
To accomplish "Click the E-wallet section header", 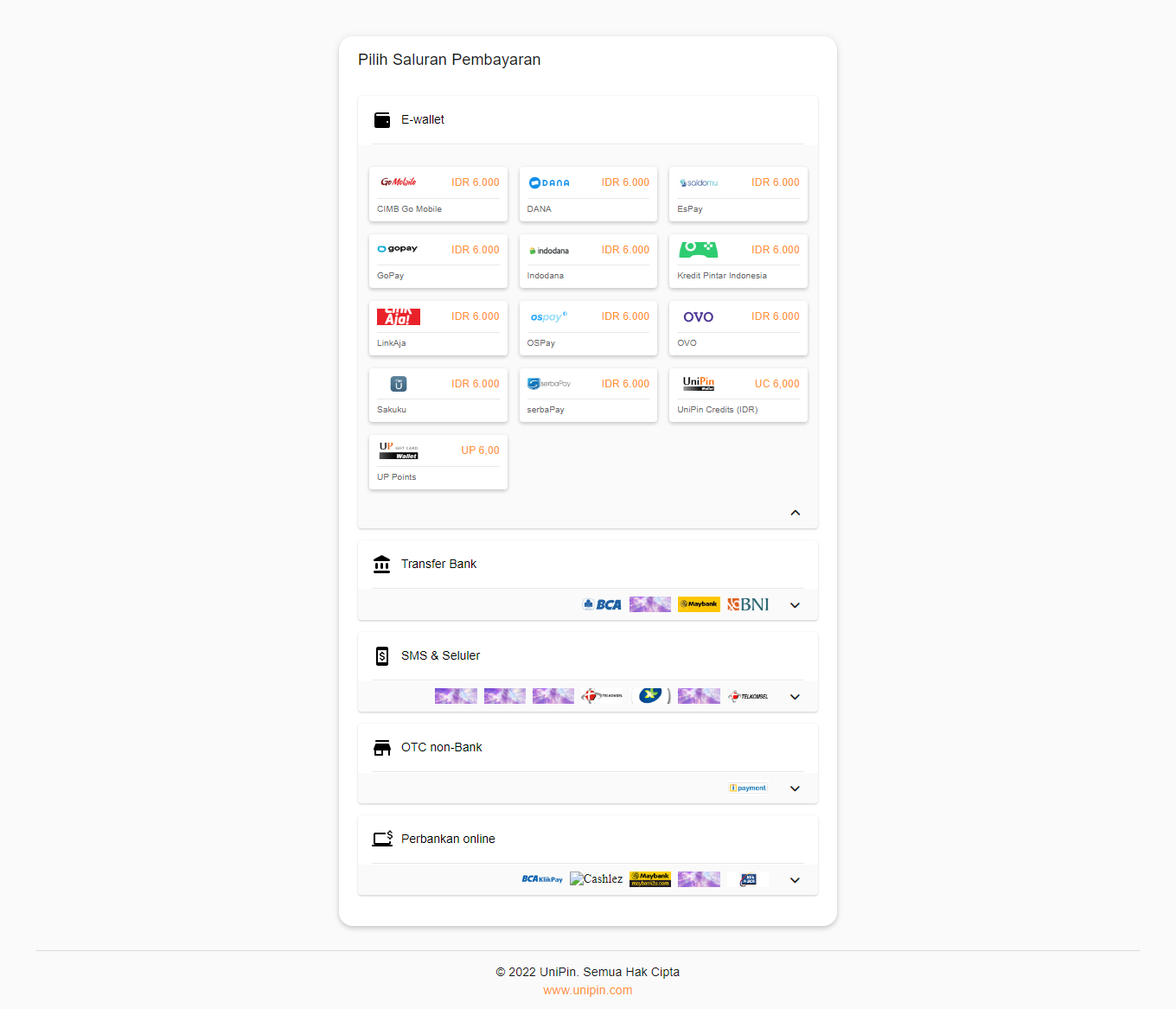I will [422, 120].
